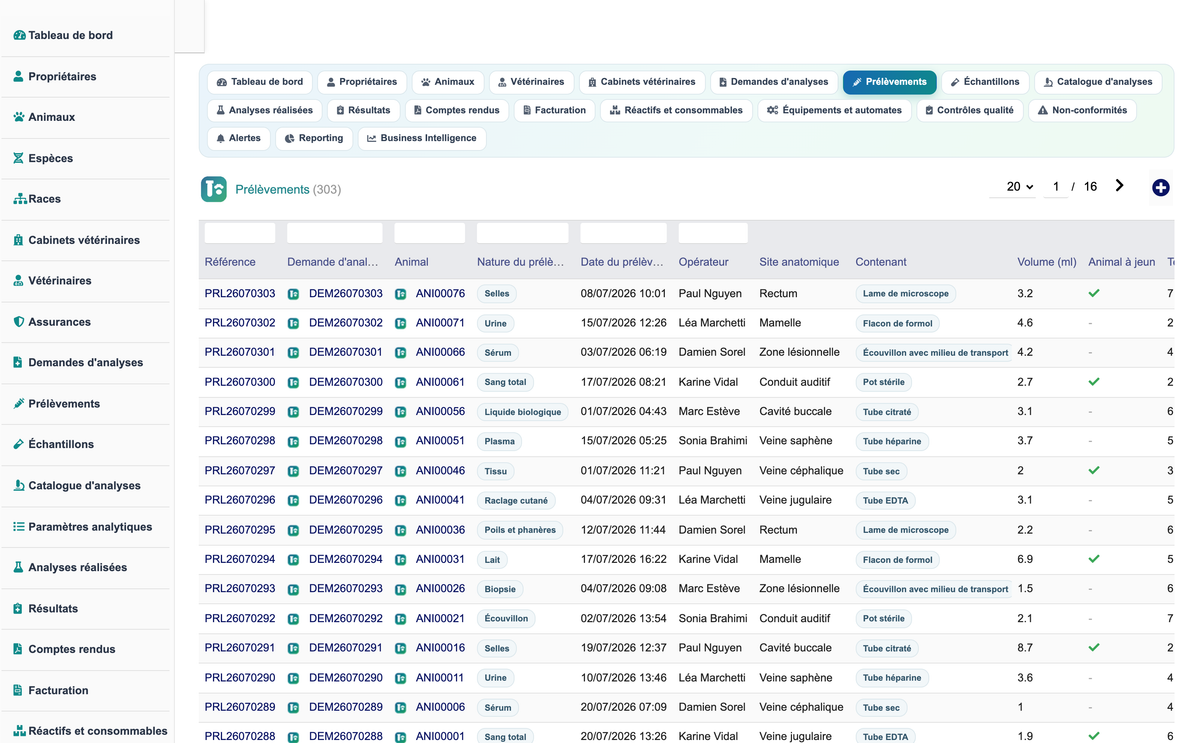
Task: Click the Tube EDTA tag in PRL26070296 row
Action: point(886,500)
